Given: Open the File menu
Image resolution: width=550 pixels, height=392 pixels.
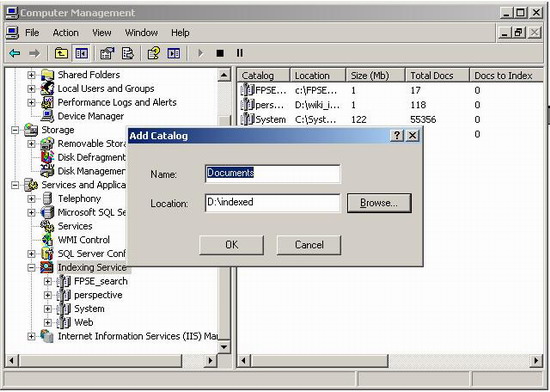Looking at the screenshot, I should [32, 33].
